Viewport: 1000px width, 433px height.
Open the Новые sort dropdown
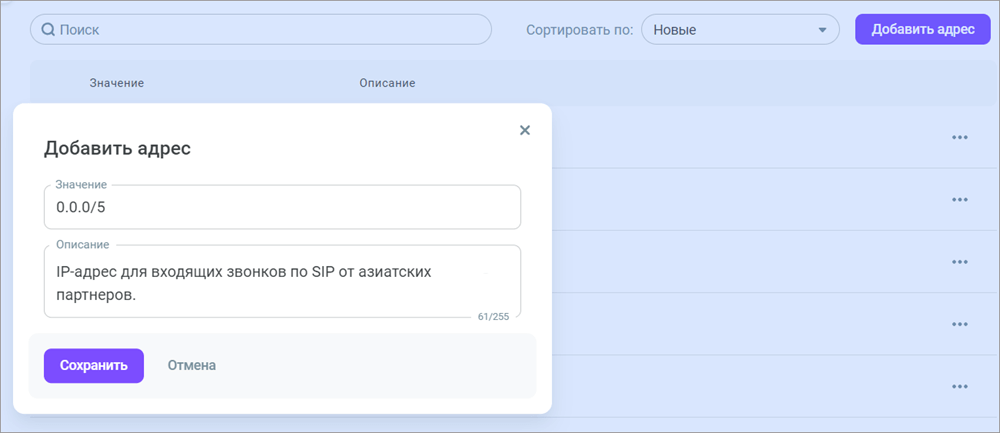click(x=740, y=29)
